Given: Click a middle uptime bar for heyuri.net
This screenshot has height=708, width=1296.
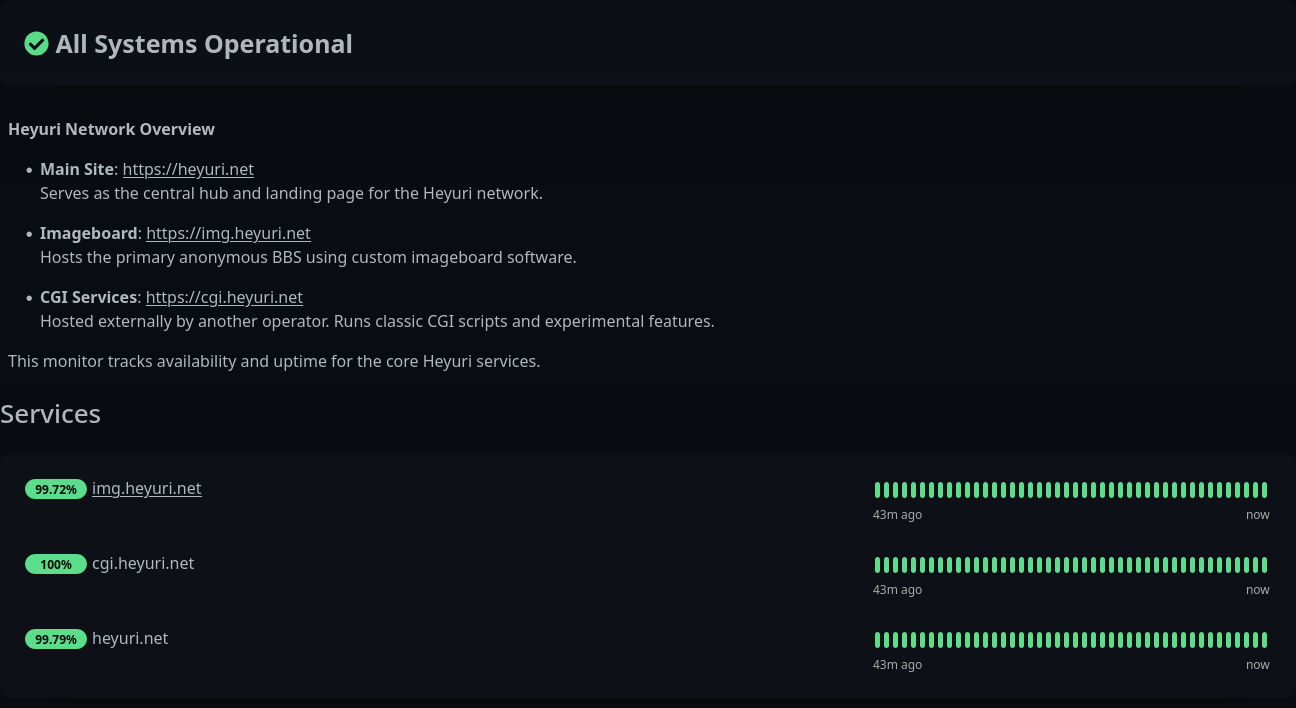Looking at the screenshot, I should 1070,639.
